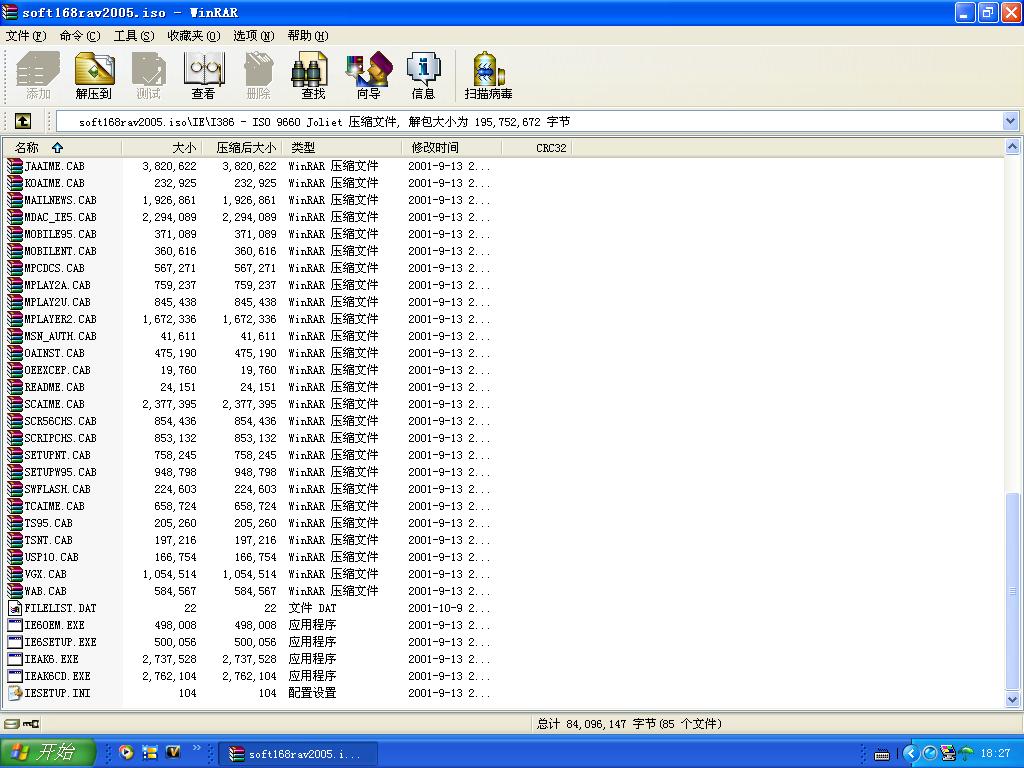1024x768 pixels.
Task: Select the MPLAYER2.CAB row
Action: pos(248,319)
